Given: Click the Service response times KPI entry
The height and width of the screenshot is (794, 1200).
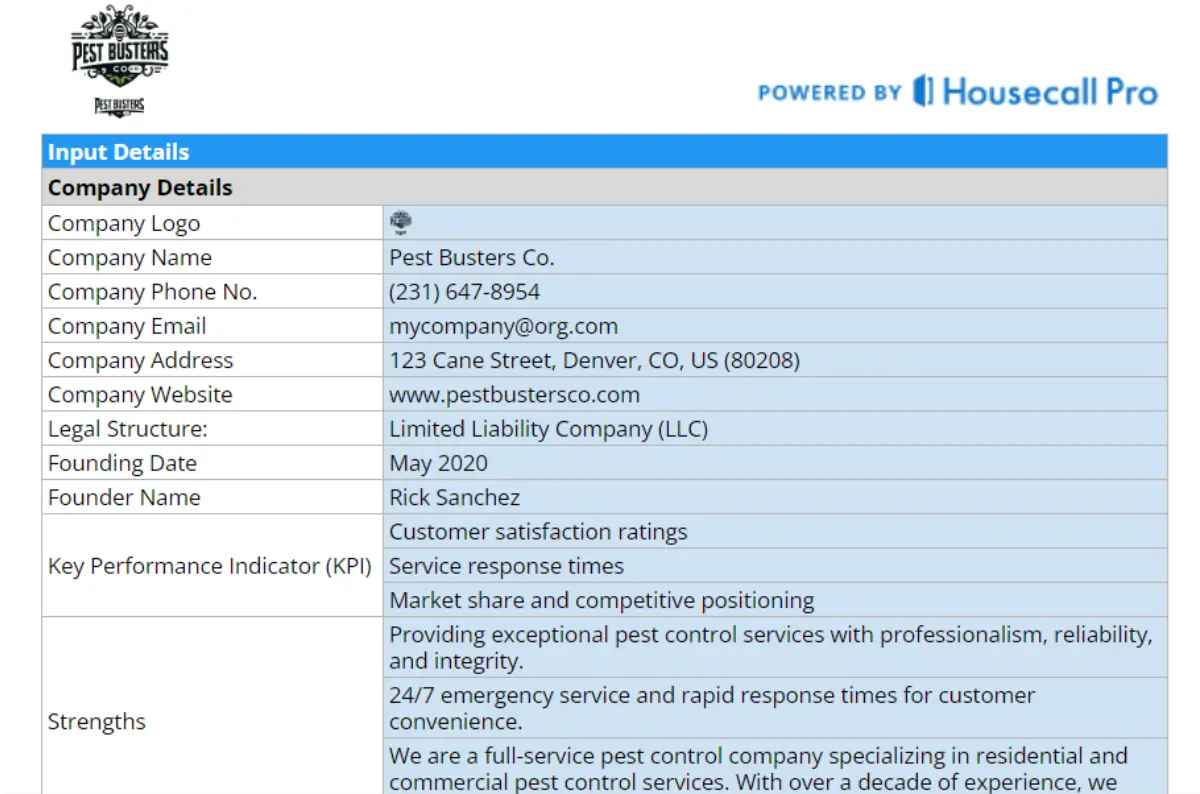Looking at the screenshot, I should (506, 566).
